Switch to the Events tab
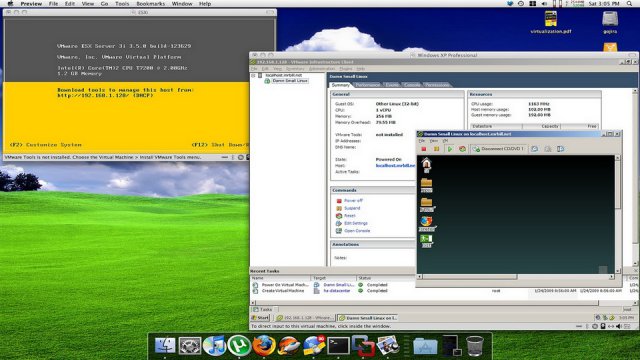 click(x=392, y=85)
